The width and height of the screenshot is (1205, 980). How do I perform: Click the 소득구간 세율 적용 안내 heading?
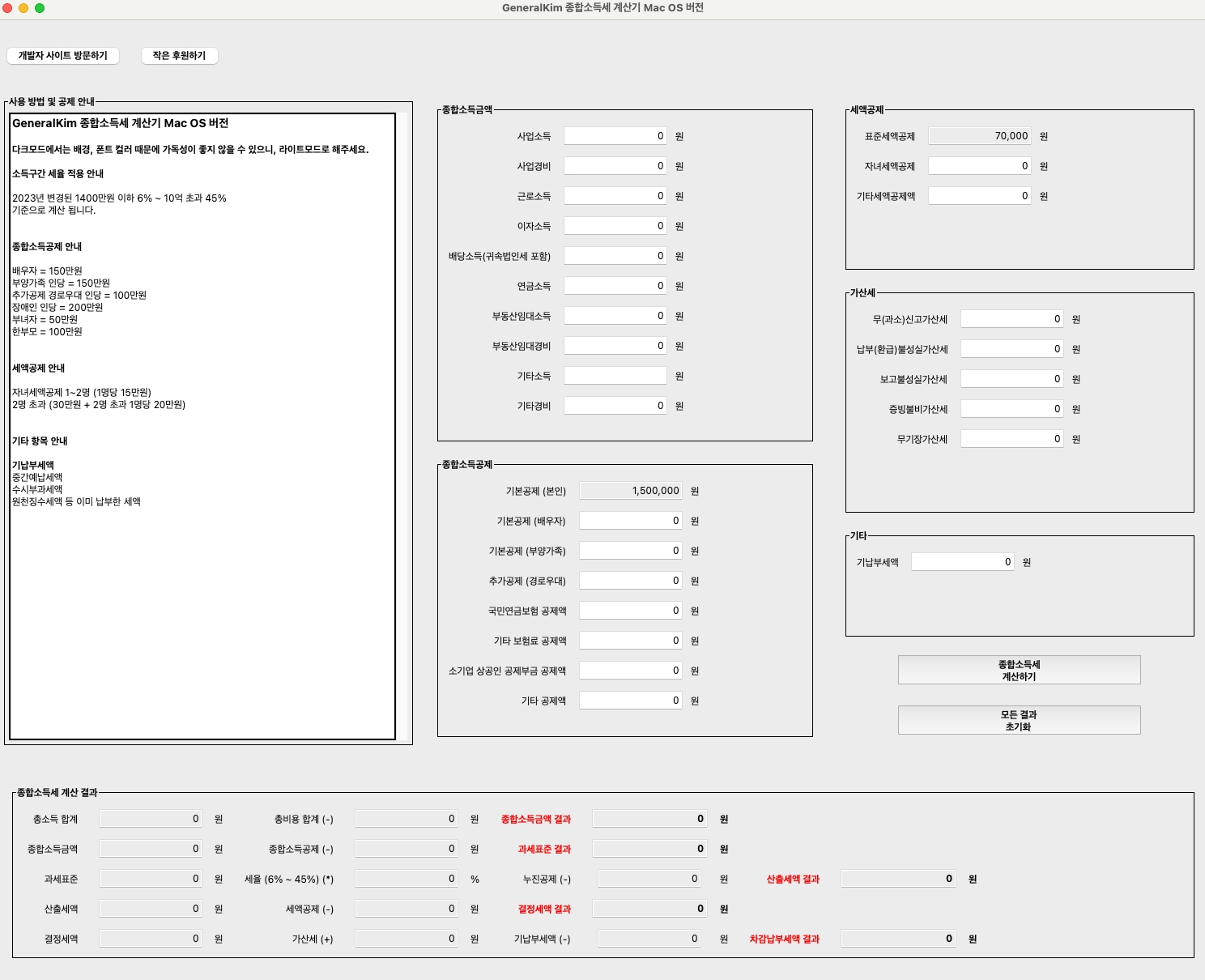tap(57, 173)
